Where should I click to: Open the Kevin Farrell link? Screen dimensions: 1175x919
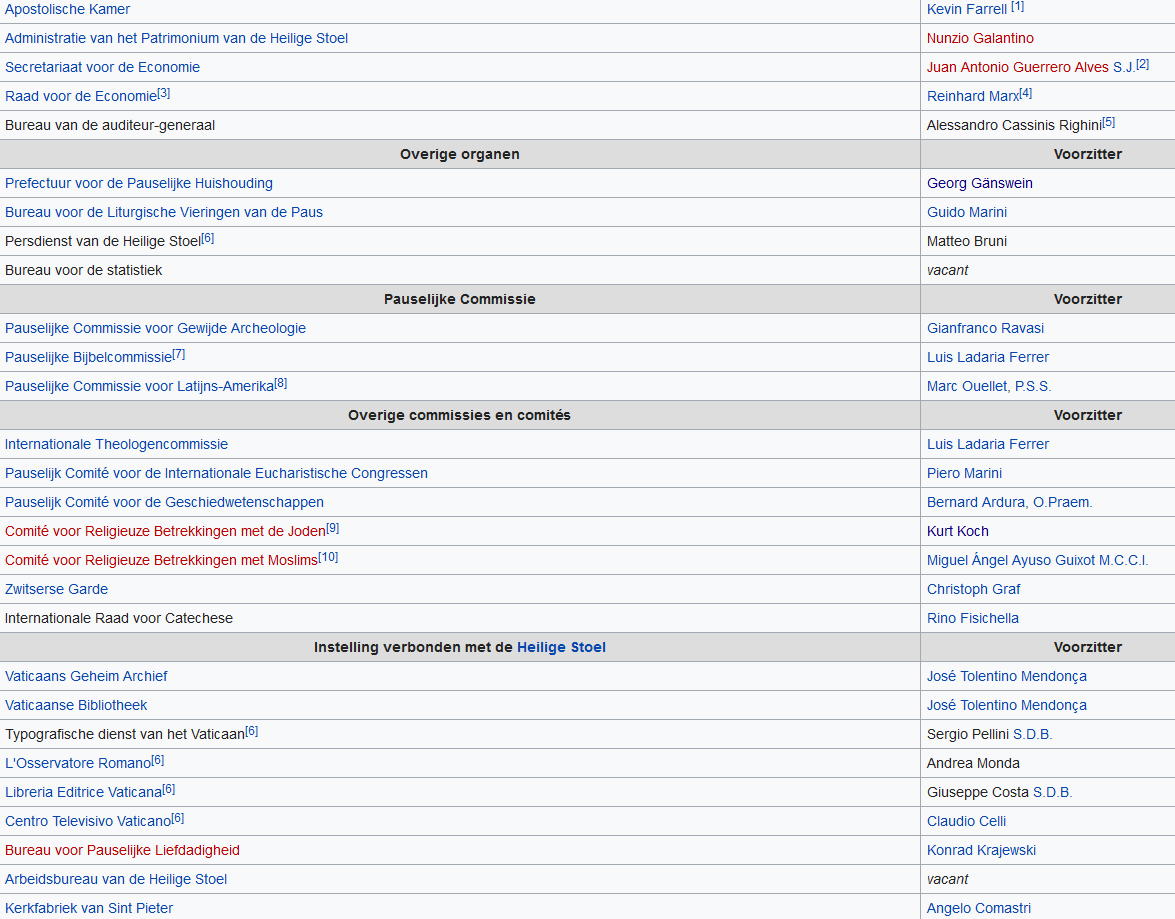pos(967,9)
